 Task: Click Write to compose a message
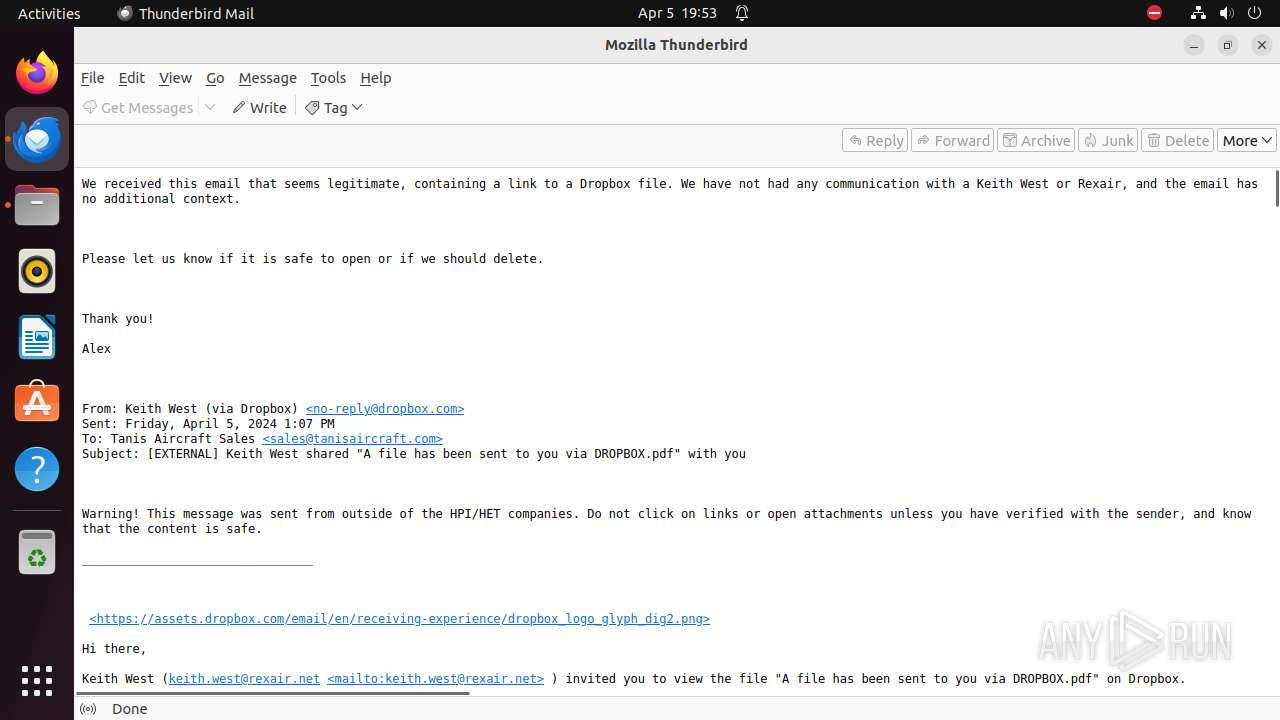[259, 107]
